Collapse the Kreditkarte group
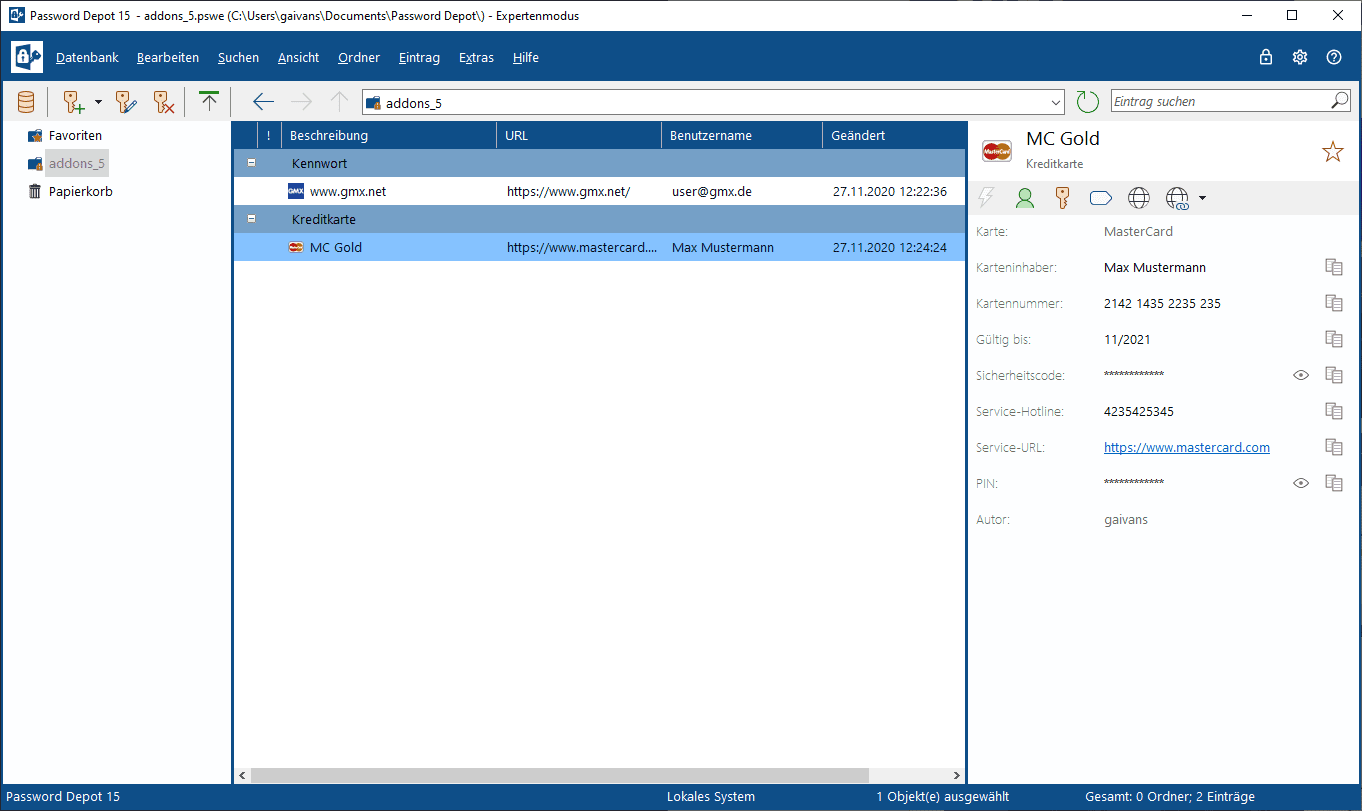 [x=252, y=219]
